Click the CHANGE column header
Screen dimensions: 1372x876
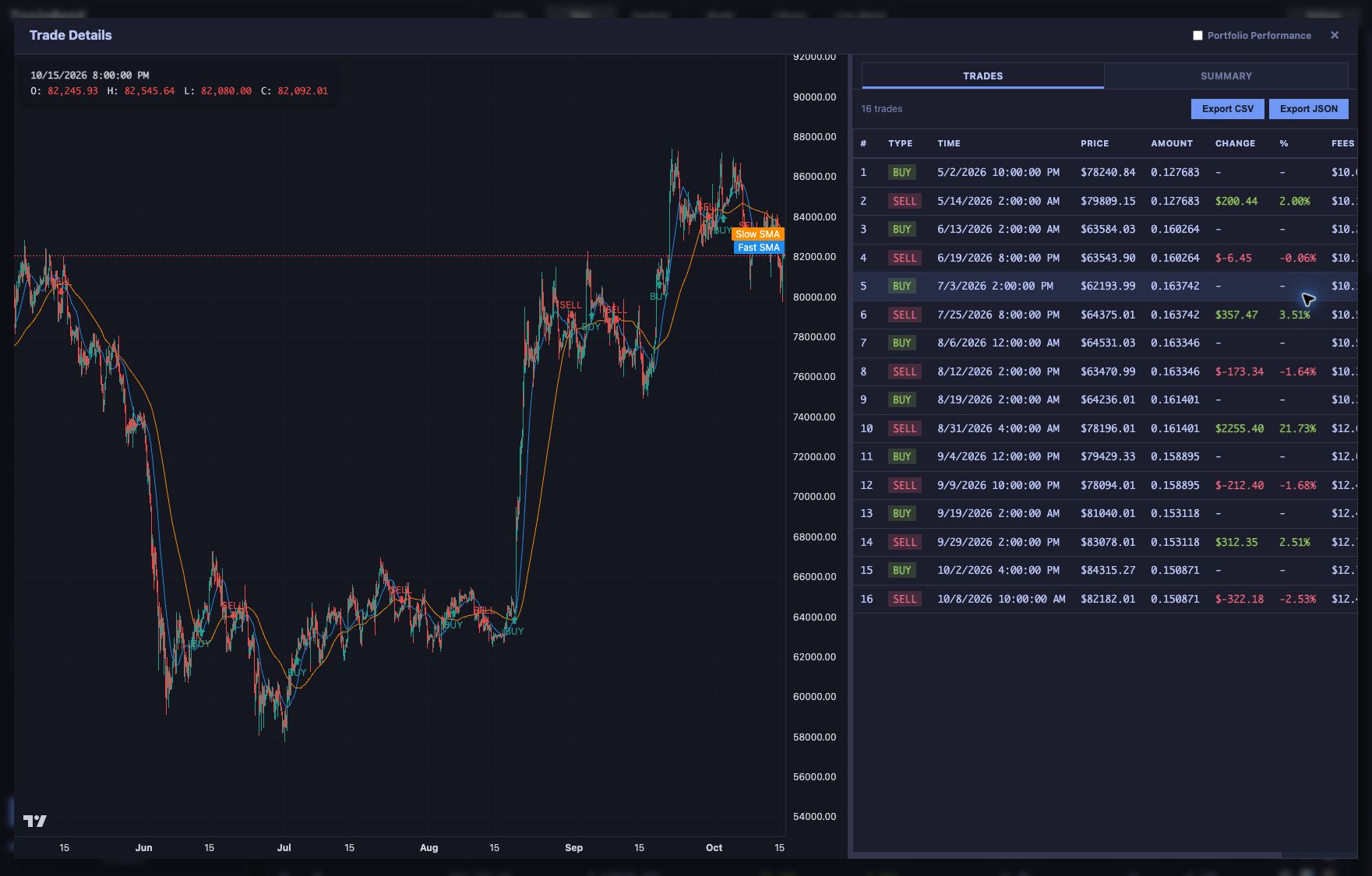[1235, 143]
